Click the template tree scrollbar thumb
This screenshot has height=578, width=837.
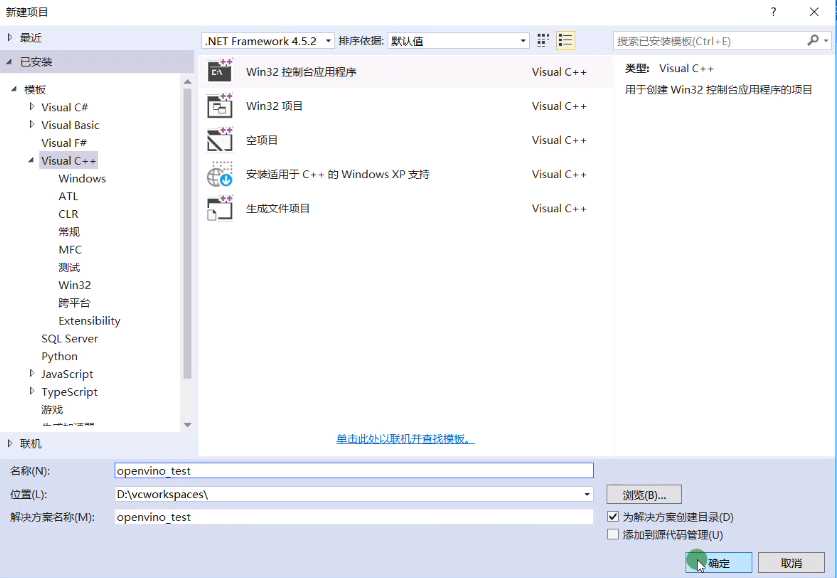point(187,233)
